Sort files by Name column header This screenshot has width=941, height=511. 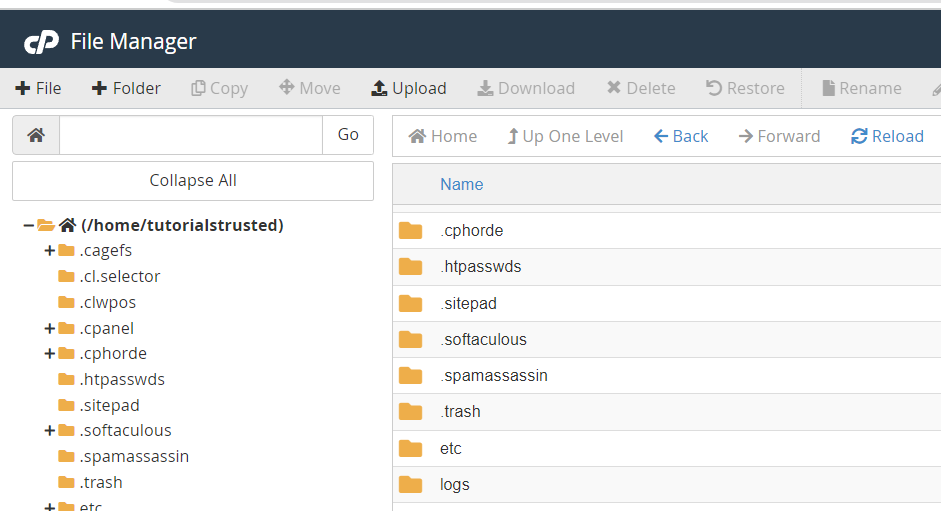point(461,184)
